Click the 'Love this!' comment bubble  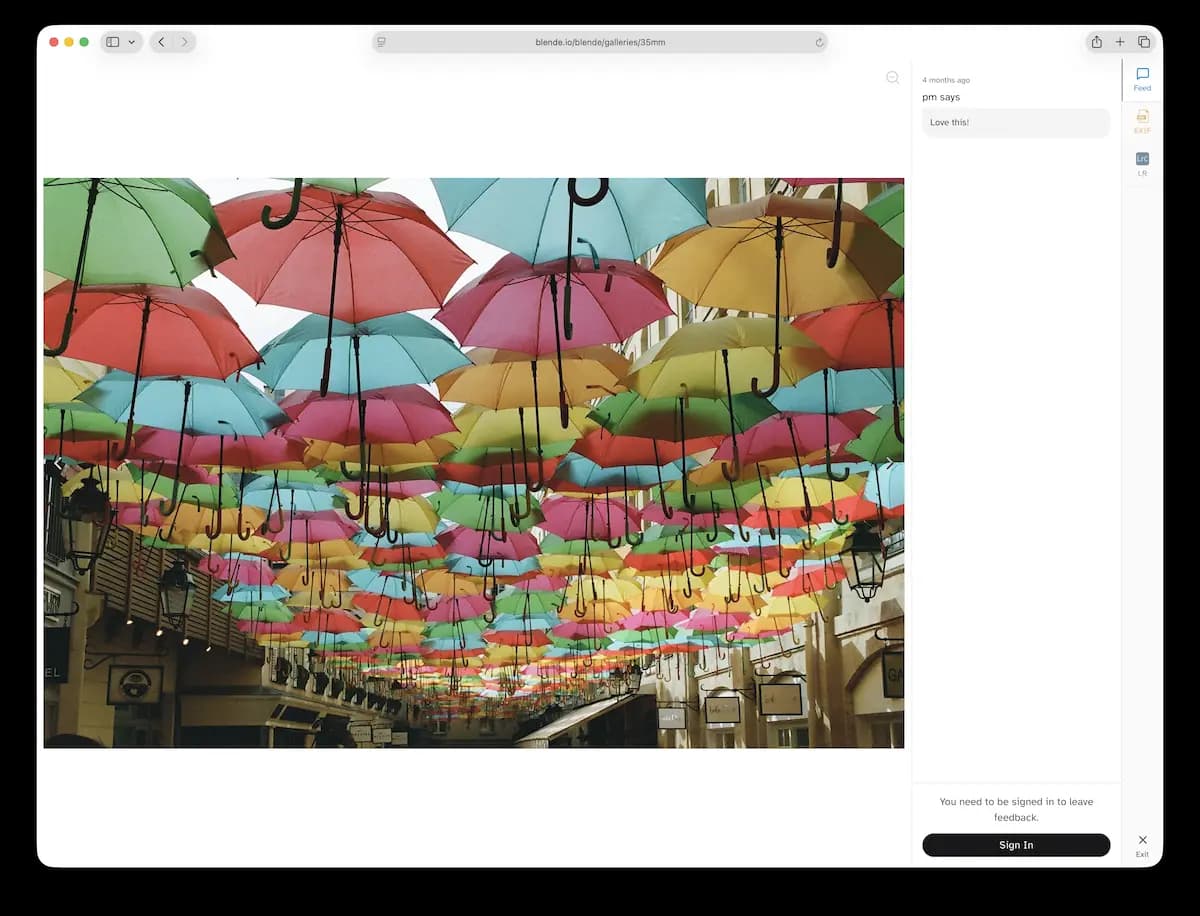coord(1015,123)
